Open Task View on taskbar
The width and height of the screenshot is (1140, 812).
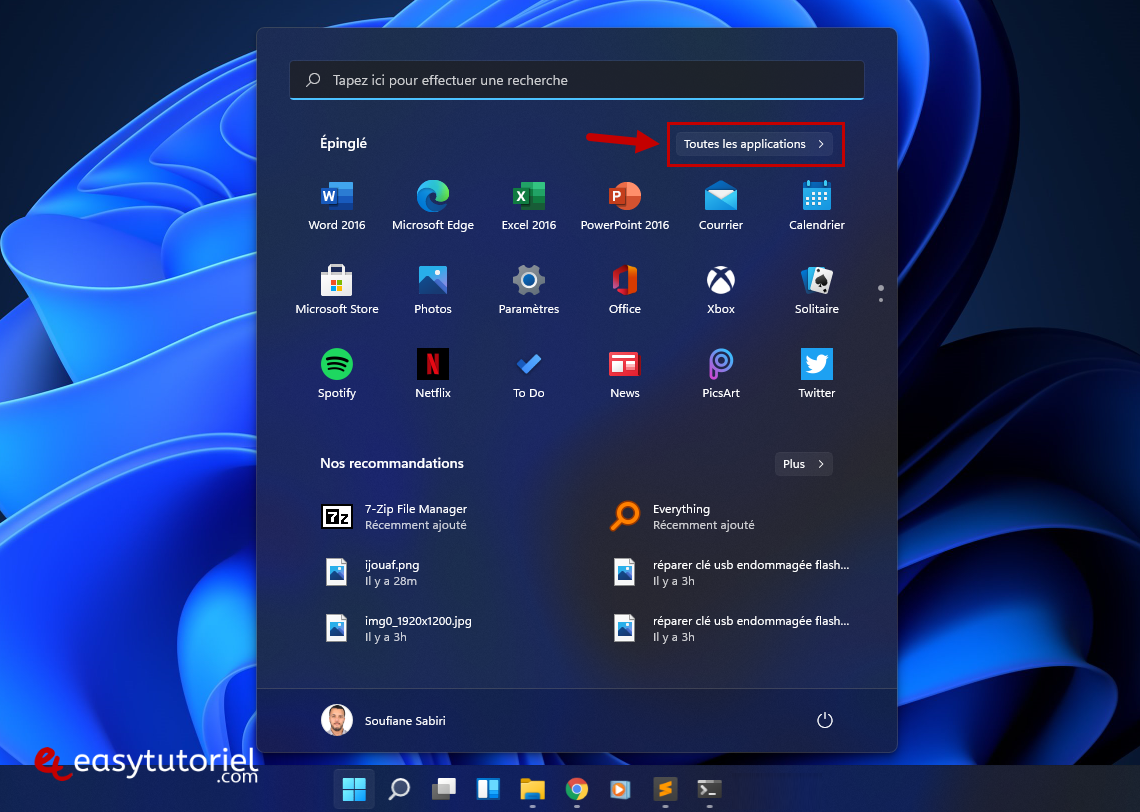(443, 789)
